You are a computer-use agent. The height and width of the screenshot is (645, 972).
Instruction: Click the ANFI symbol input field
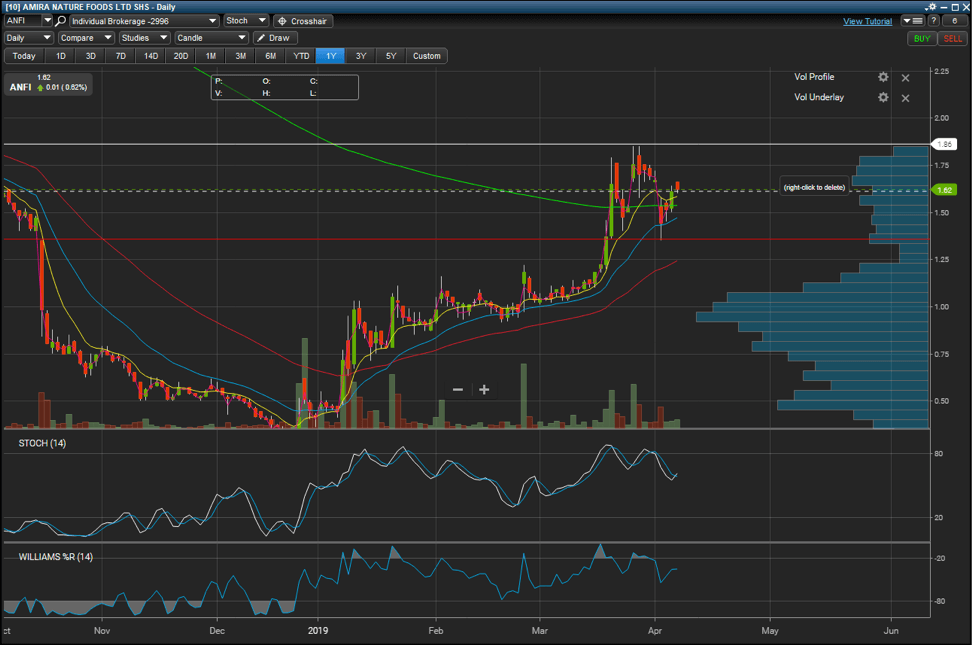pyautogui.click(x=24, y=20)
